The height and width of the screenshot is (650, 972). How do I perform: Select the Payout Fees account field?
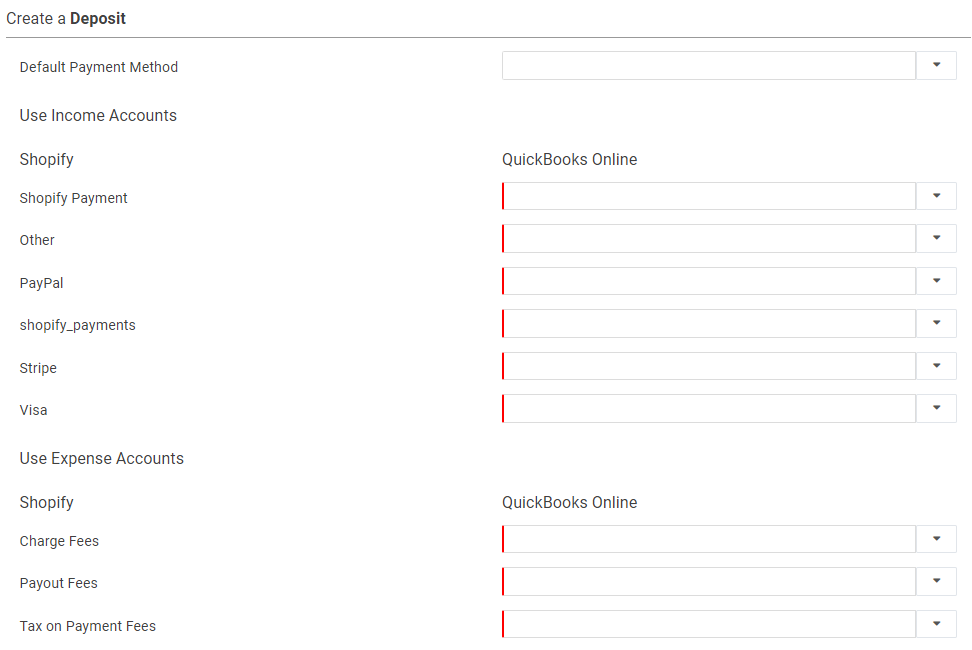709,581
